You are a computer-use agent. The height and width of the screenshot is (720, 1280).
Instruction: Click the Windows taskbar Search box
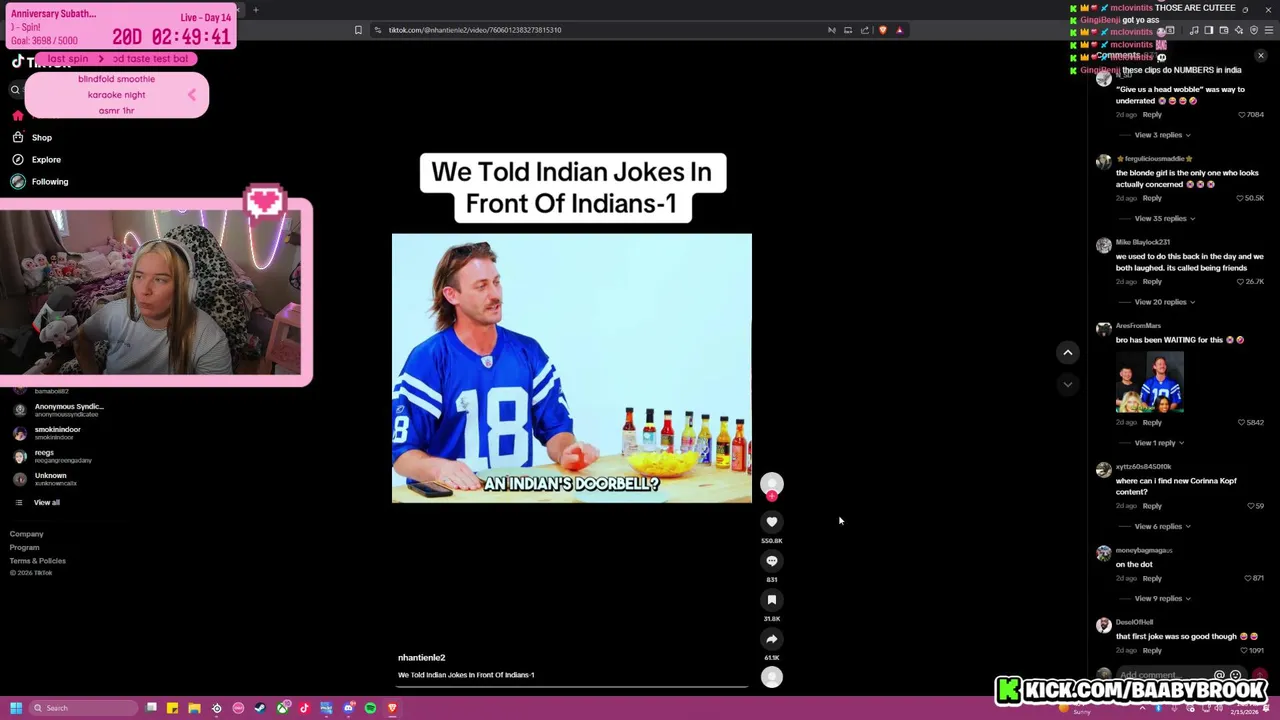tap(83, 708)
